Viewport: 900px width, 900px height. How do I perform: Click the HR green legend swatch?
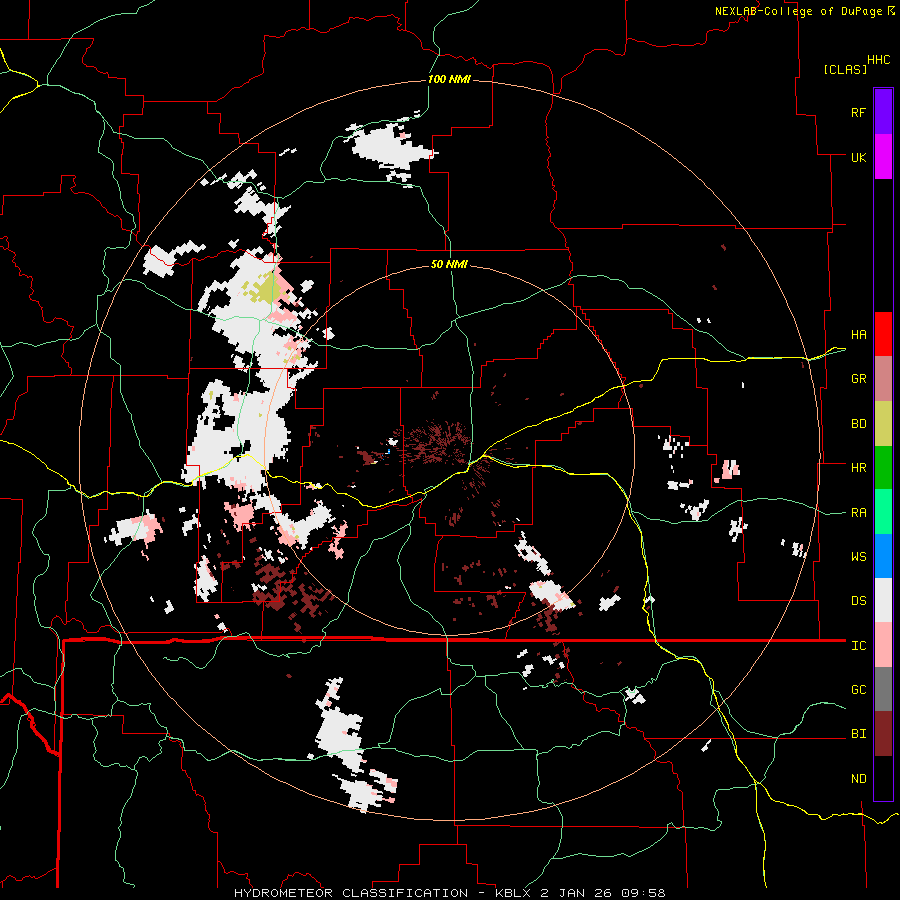[883, 468]
